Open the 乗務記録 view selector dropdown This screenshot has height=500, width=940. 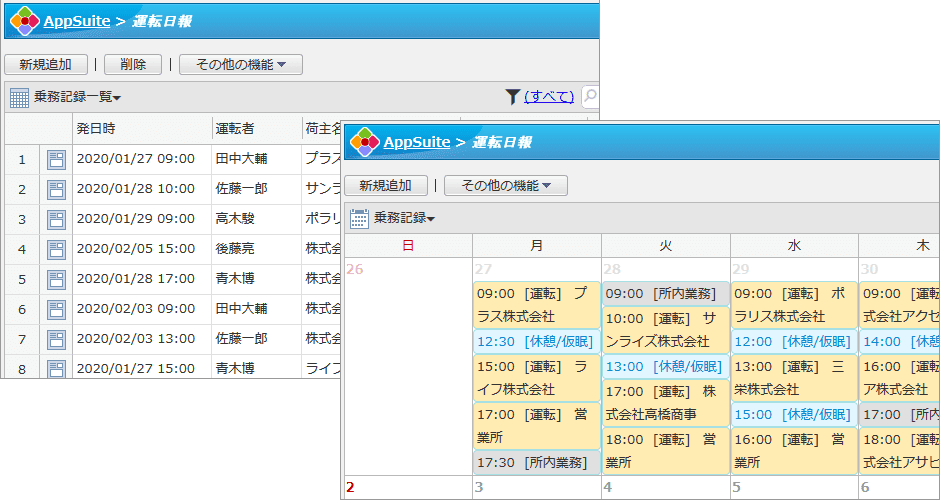(x=405, y=218)
